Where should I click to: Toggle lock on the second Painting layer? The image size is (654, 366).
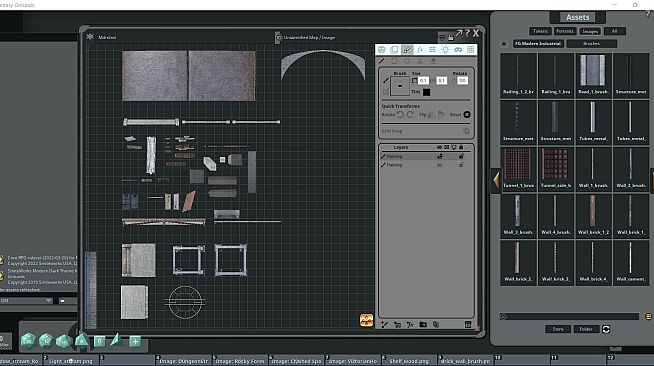coord(461,165)
